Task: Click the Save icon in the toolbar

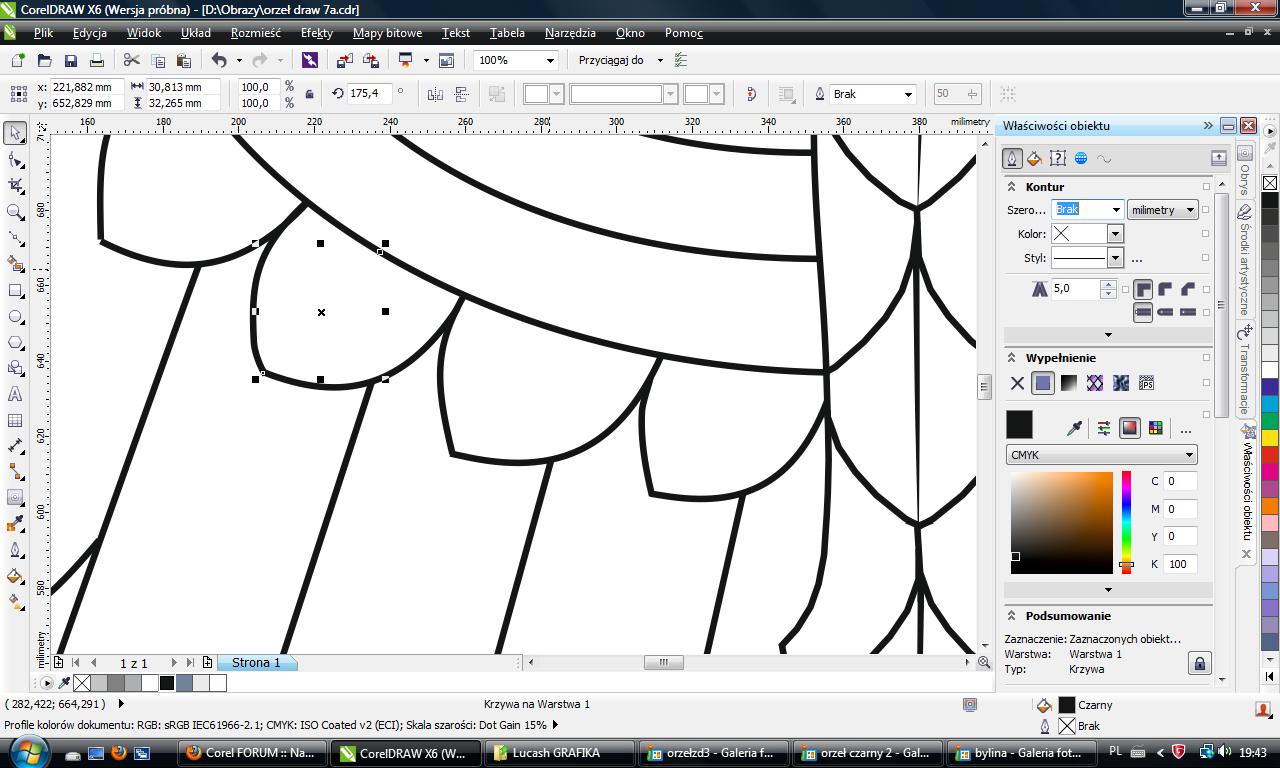Action: pos(70,61)
